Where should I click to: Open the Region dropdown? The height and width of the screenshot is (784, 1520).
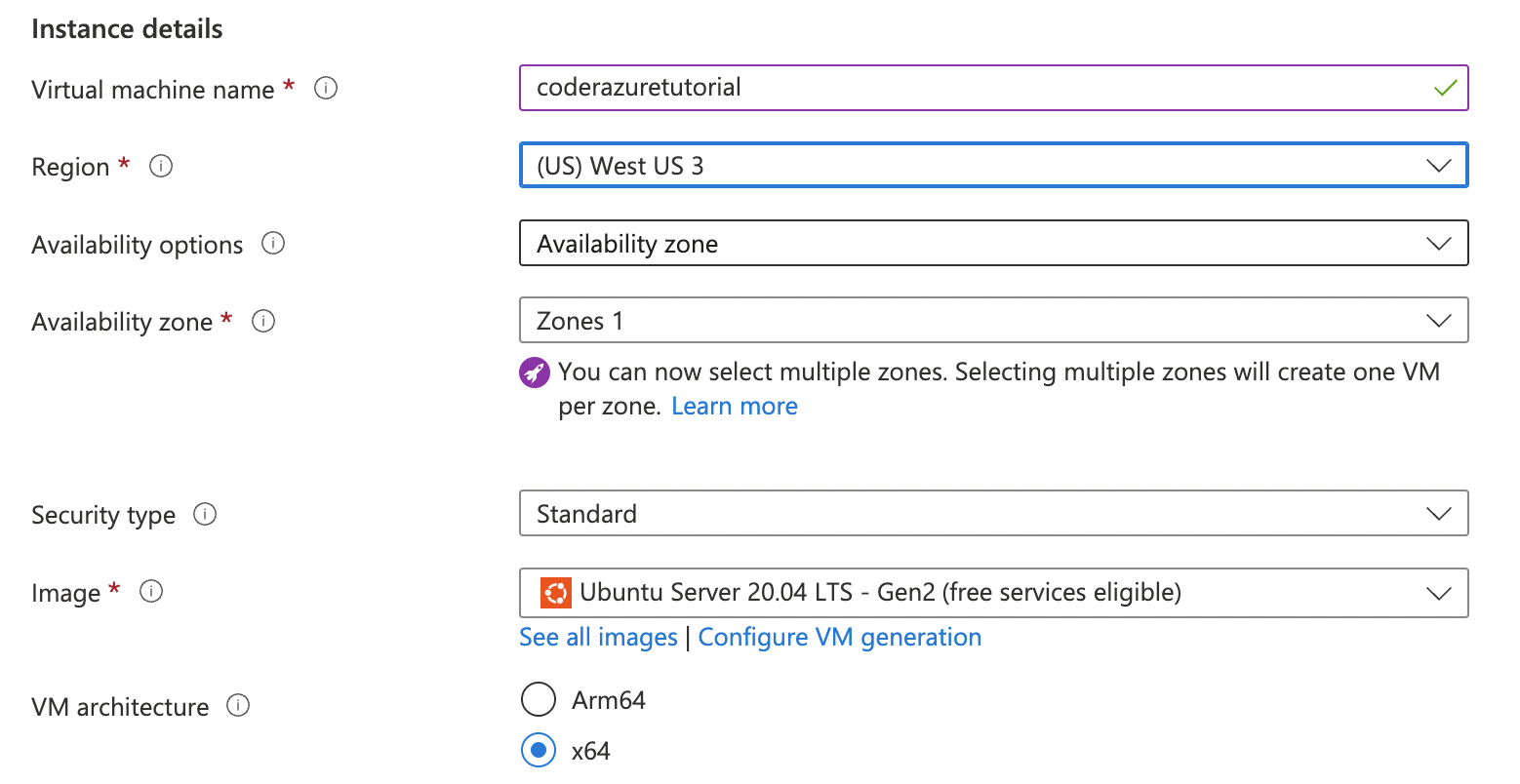point(1439,165)
